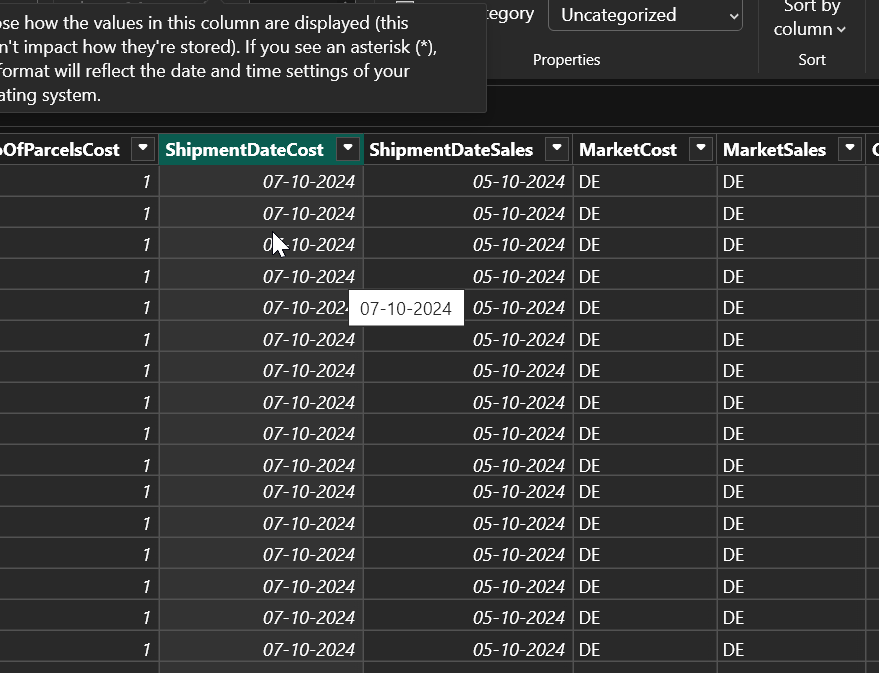Viewport: 879px width, 673px height.
Task: Open the Uncategorized data category dropdown
Action: 645,15
